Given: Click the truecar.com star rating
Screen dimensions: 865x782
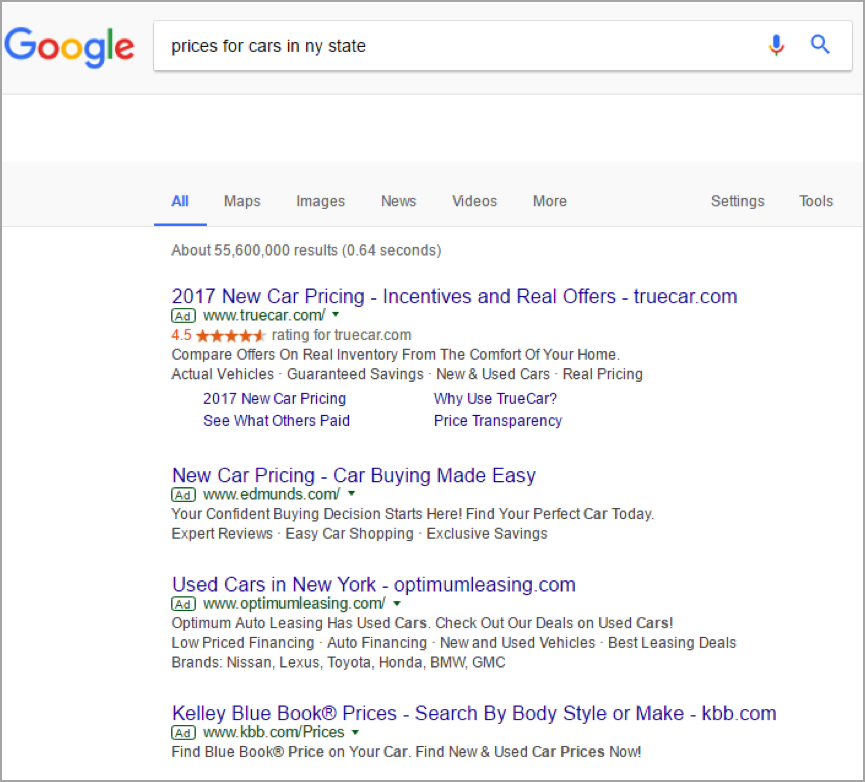Looking at the screenshot, I should [x=231, y=335].
